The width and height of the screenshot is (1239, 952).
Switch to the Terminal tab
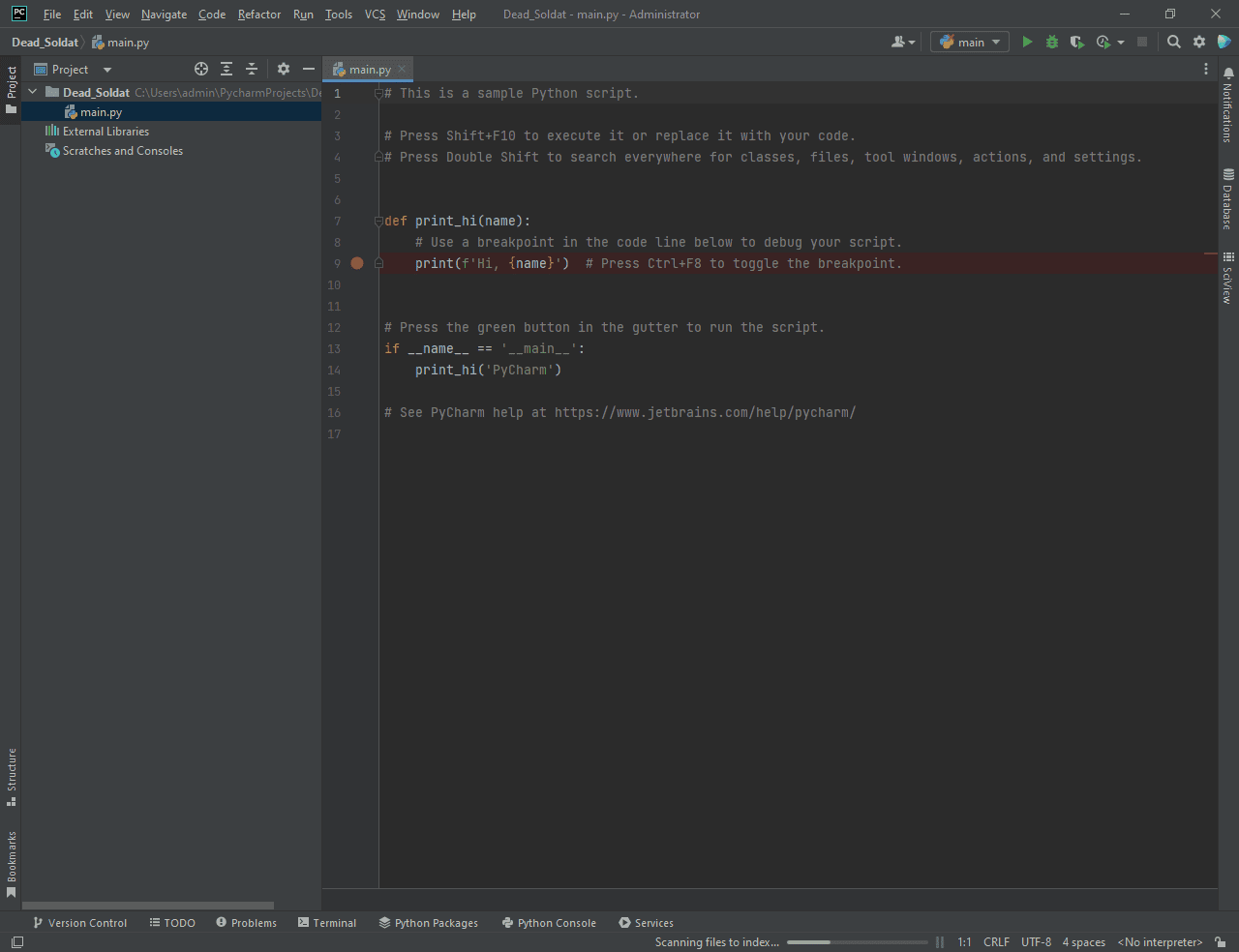(327, 923)
